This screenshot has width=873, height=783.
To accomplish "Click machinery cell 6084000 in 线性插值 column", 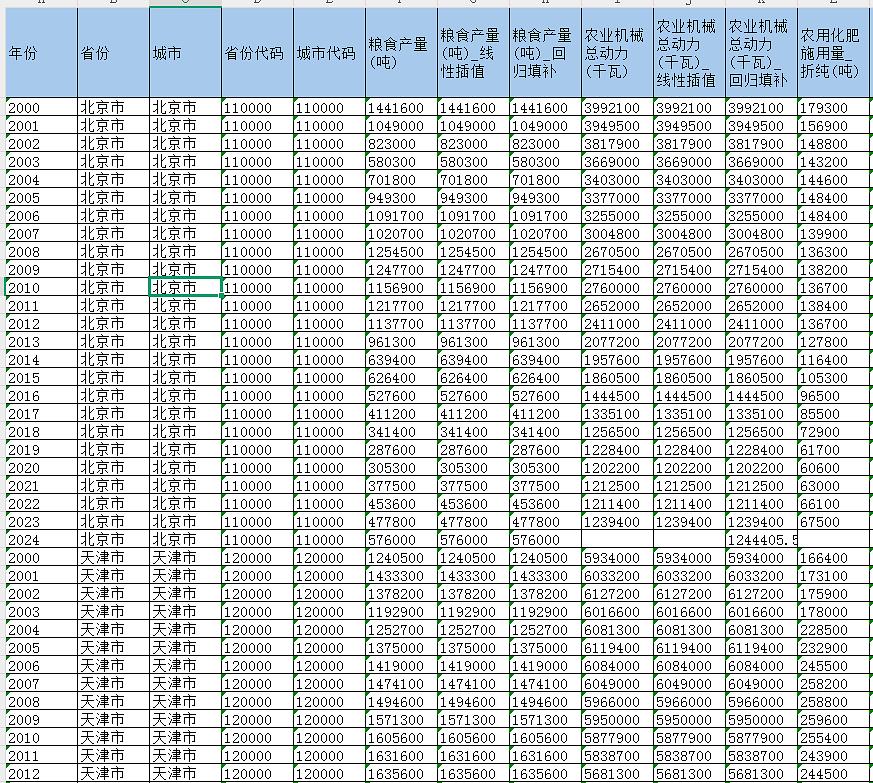I will coord(690,665).
